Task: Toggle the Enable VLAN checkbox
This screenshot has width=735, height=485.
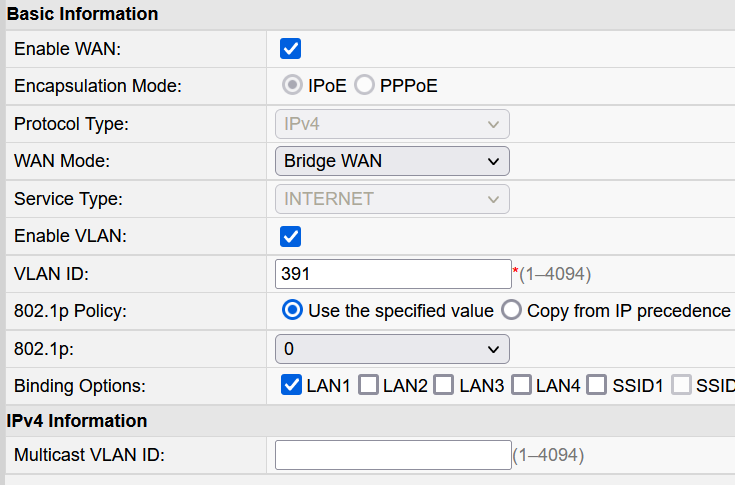Action: pos(290,236)
